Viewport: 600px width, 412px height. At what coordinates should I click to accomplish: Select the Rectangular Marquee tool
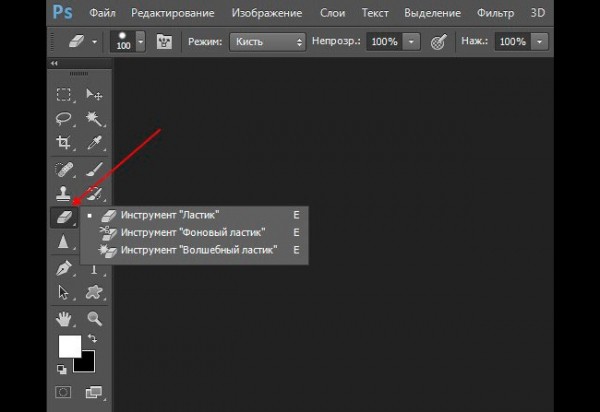click(x=64, y=95)
